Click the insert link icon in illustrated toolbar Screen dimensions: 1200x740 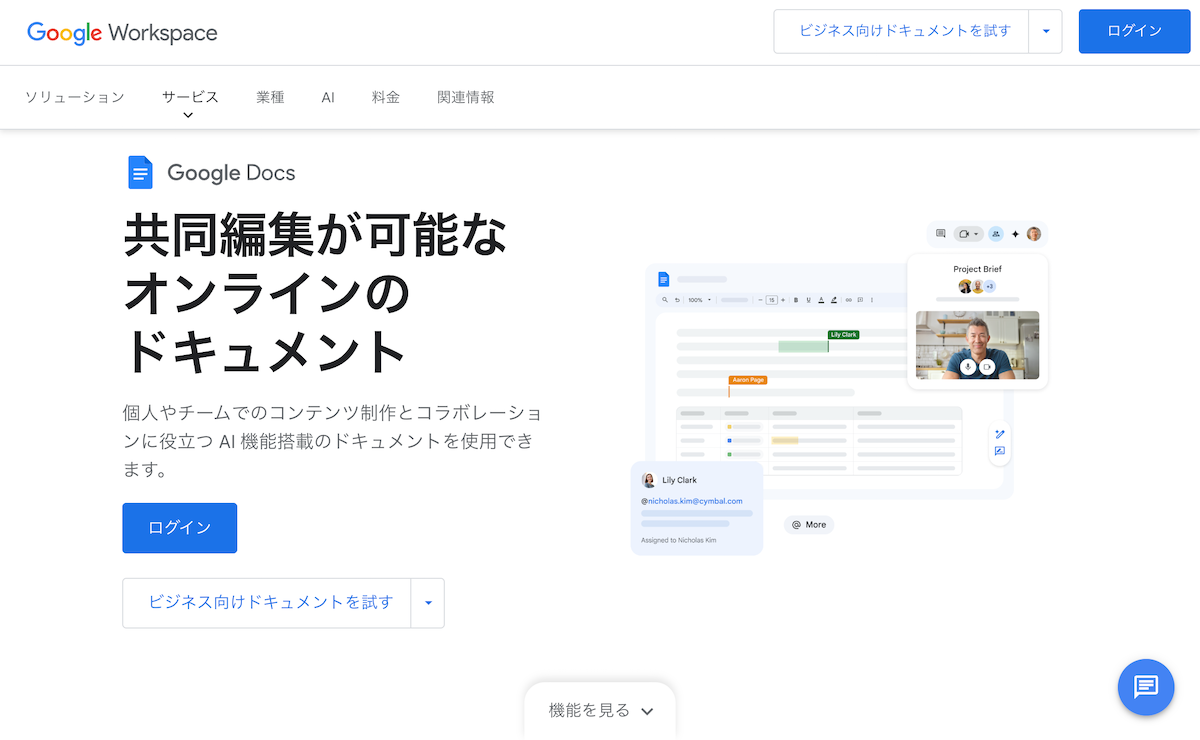[x=848, y=300]
